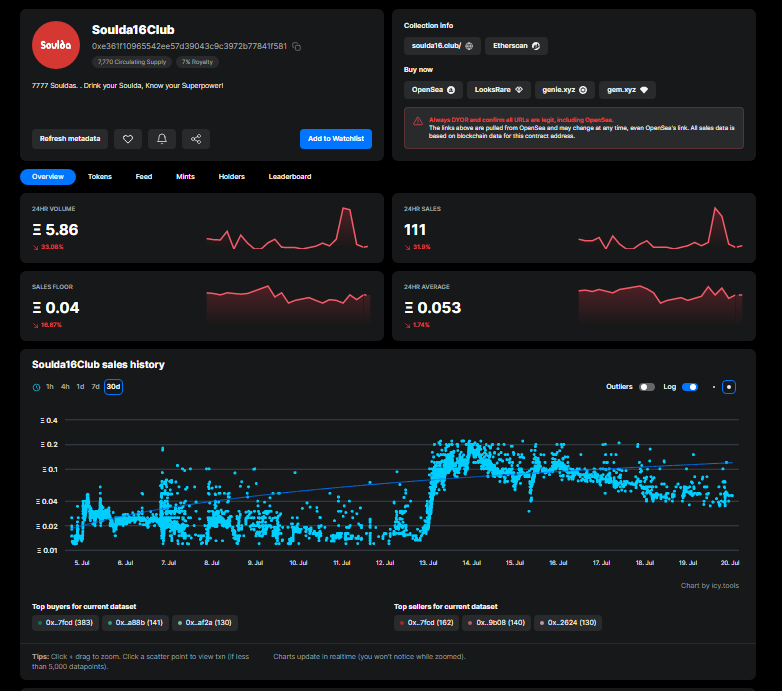Click the Refresh metadata button
The image size is (782, 691).
70,139
